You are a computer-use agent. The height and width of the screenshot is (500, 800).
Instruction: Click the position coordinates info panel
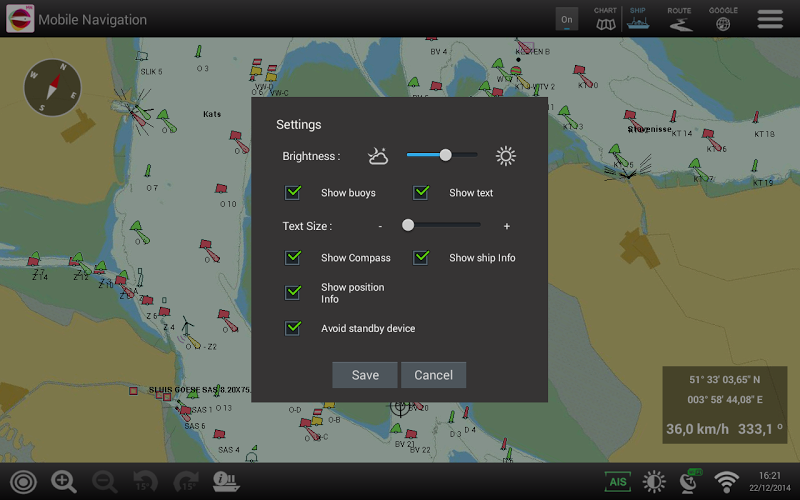[x=724, y=405]
